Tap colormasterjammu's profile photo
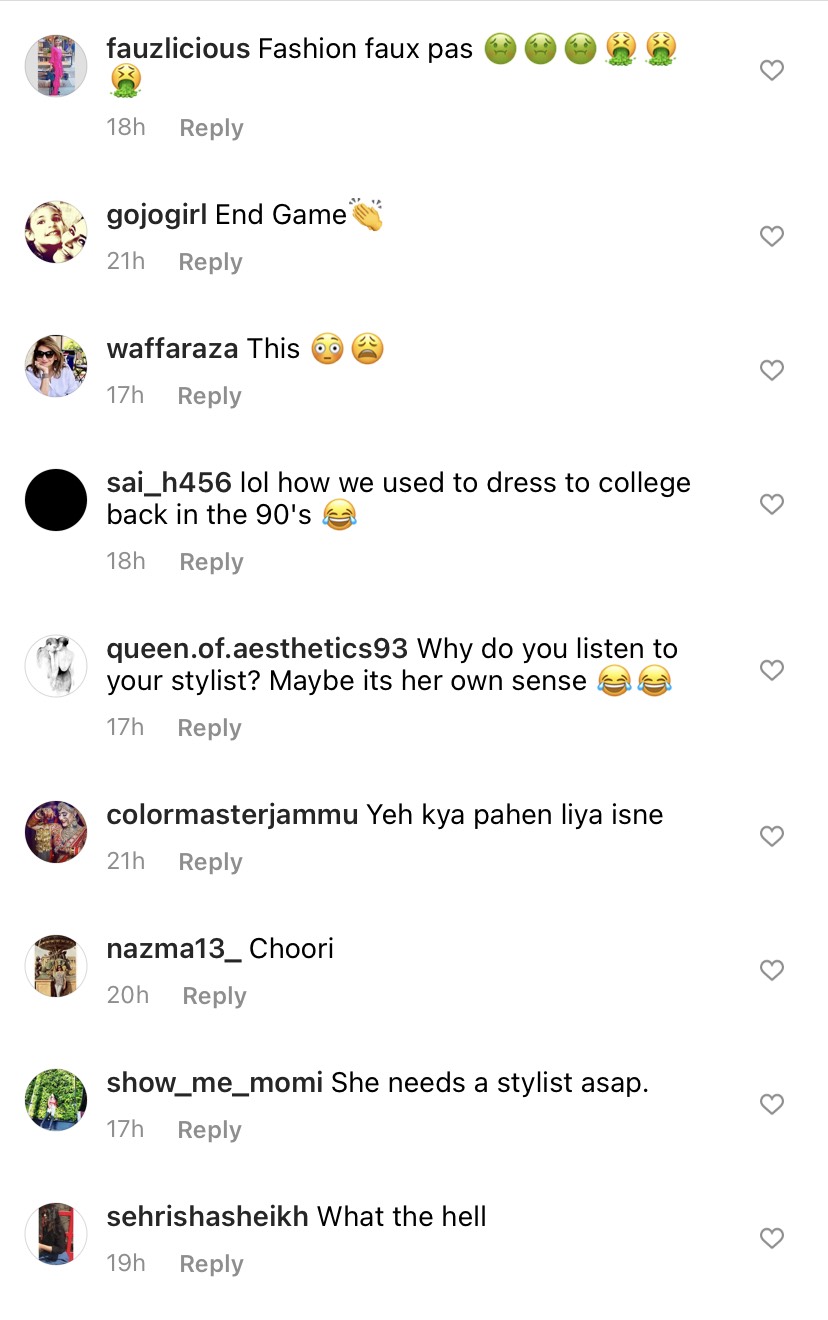828x1320 pixels. point(56,832)
